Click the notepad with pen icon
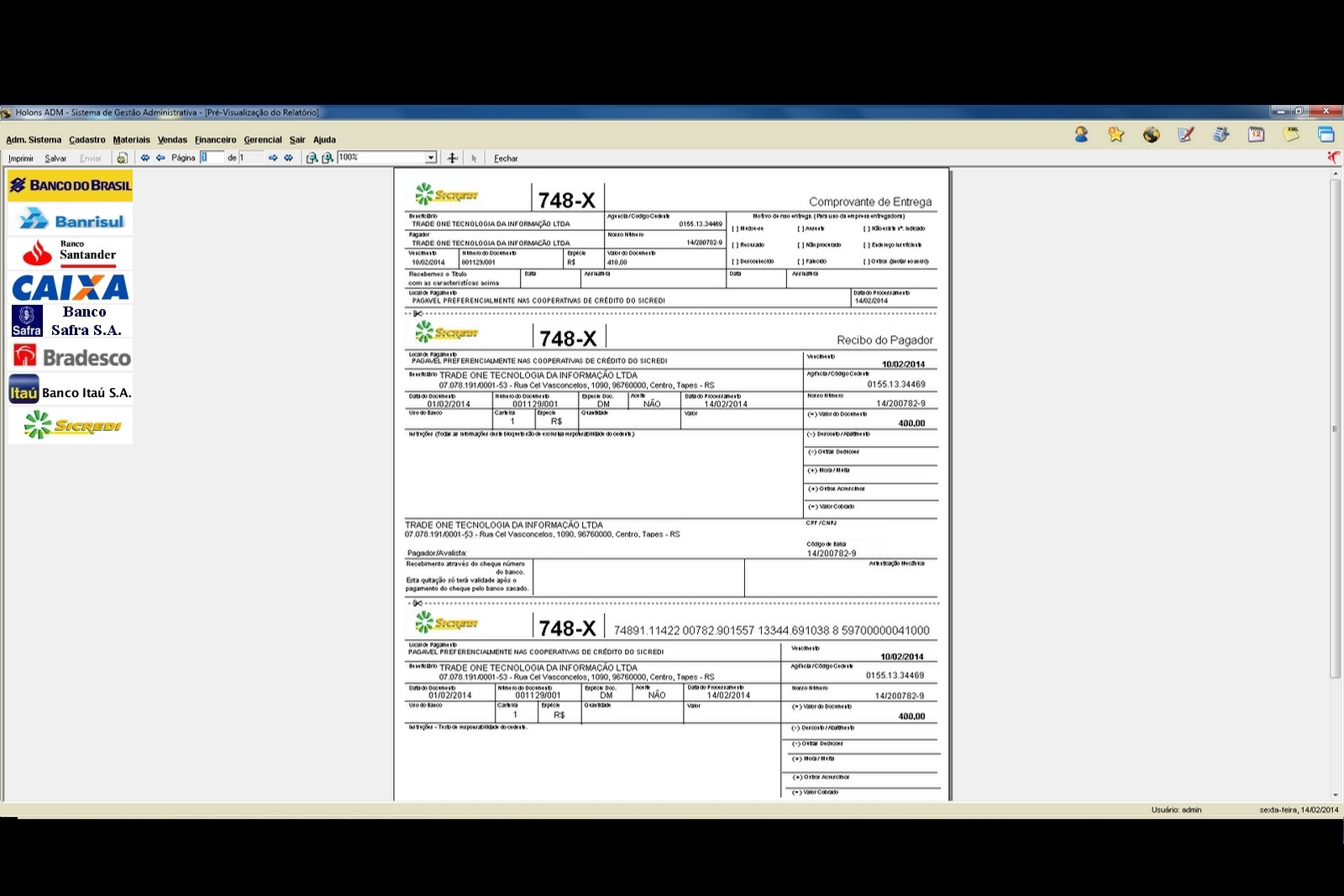Screen dimensions: 1344x896 (1186, 134)
